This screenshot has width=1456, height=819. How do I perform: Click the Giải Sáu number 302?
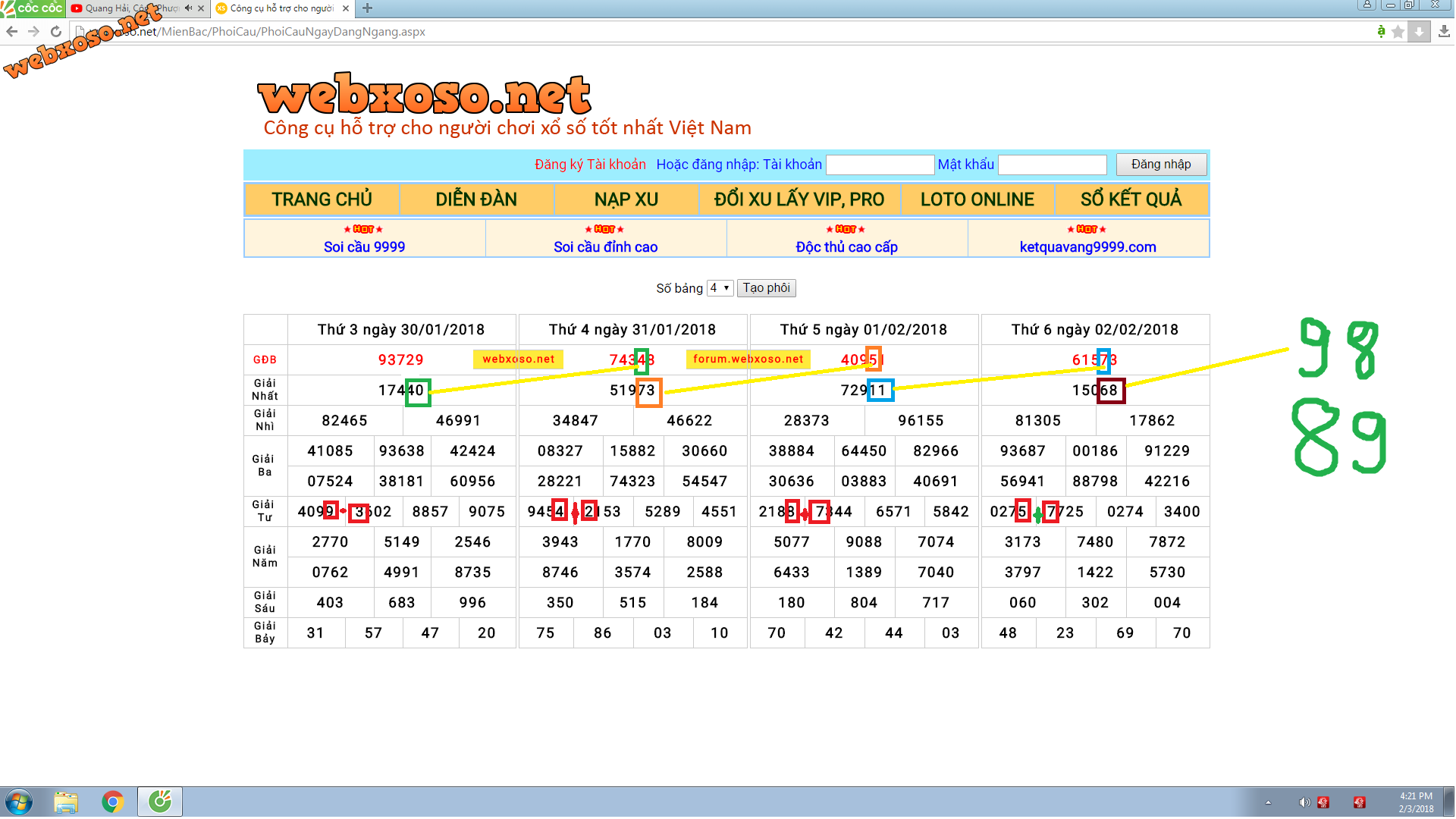coord(1095,603)
